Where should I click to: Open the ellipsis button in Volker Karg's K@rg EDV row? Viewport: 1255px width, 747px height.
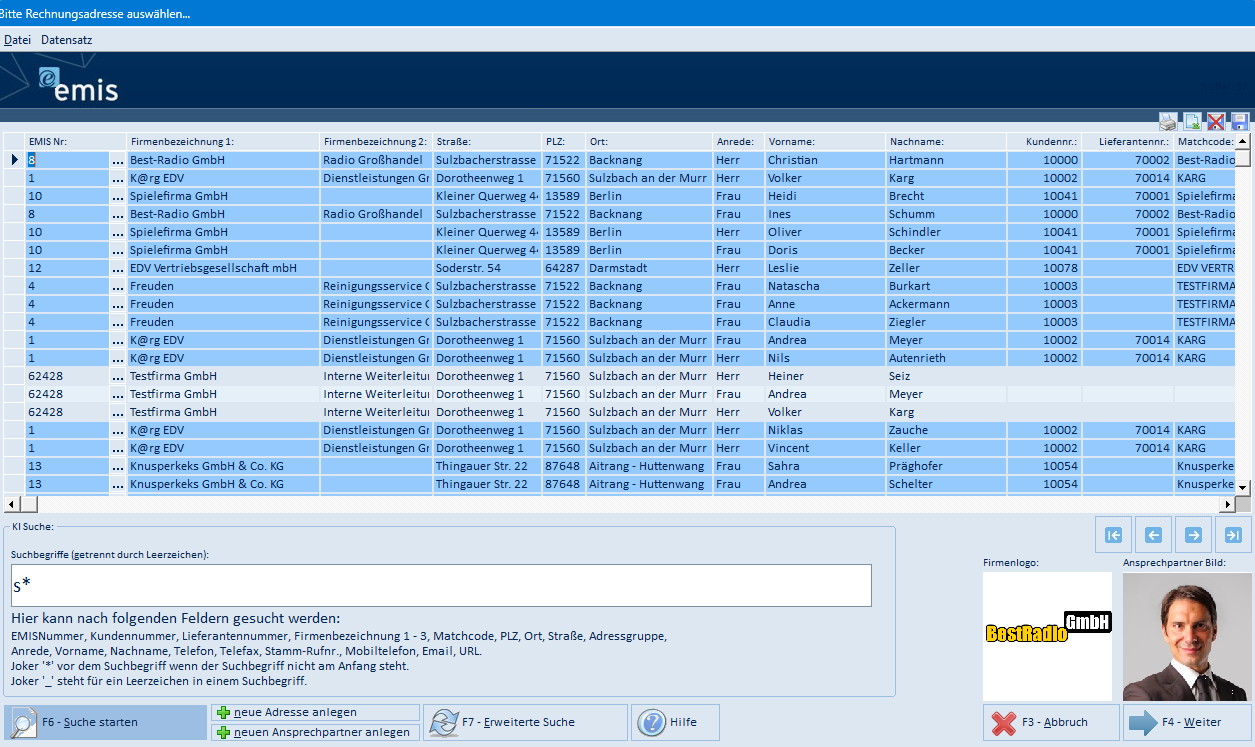click(x=118, y=178)
